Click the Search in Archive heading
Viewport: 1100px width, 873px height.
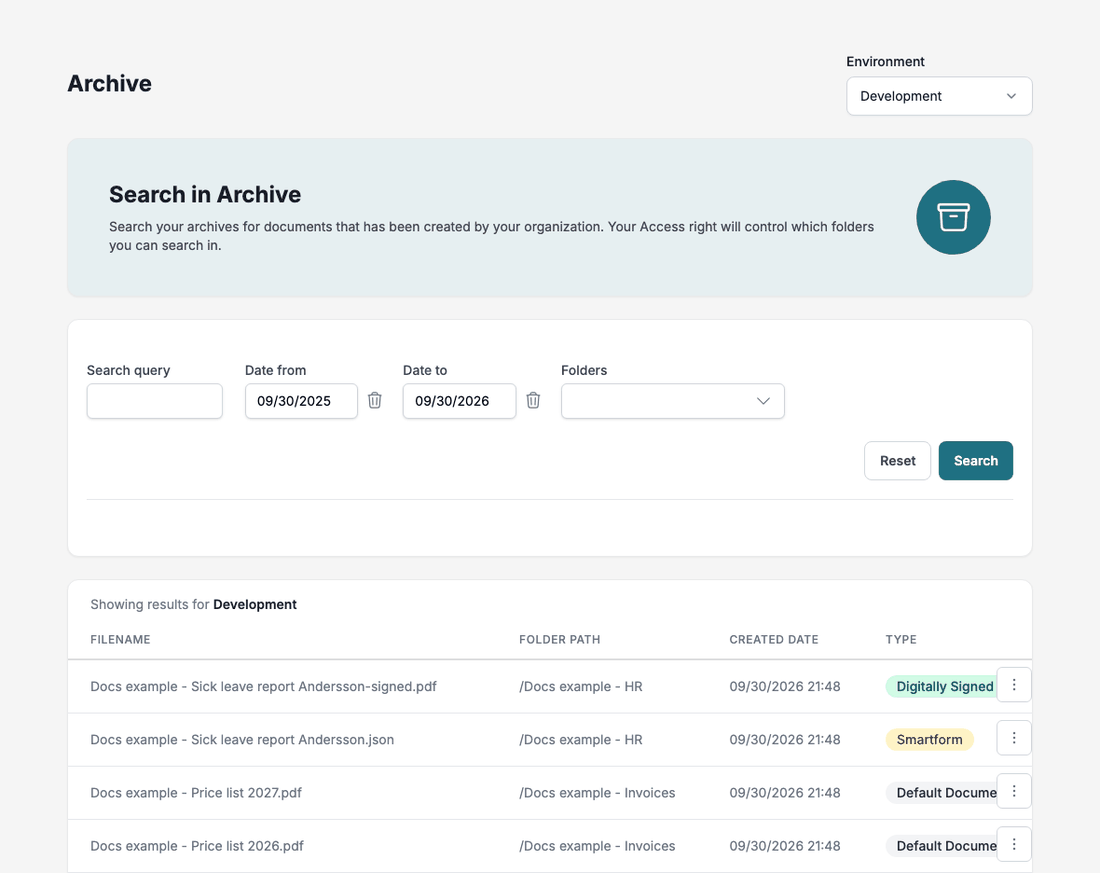click(205, 194)
